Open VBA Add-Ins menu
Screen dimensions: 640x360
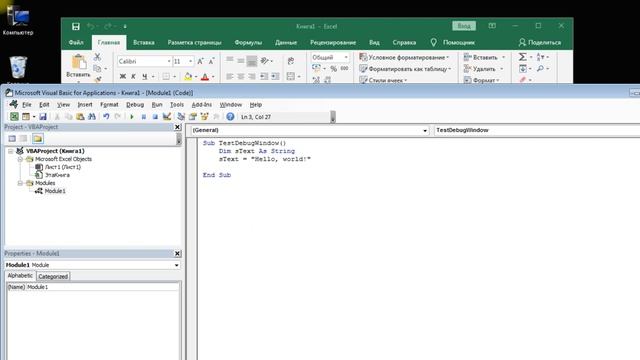click(202, 105)
